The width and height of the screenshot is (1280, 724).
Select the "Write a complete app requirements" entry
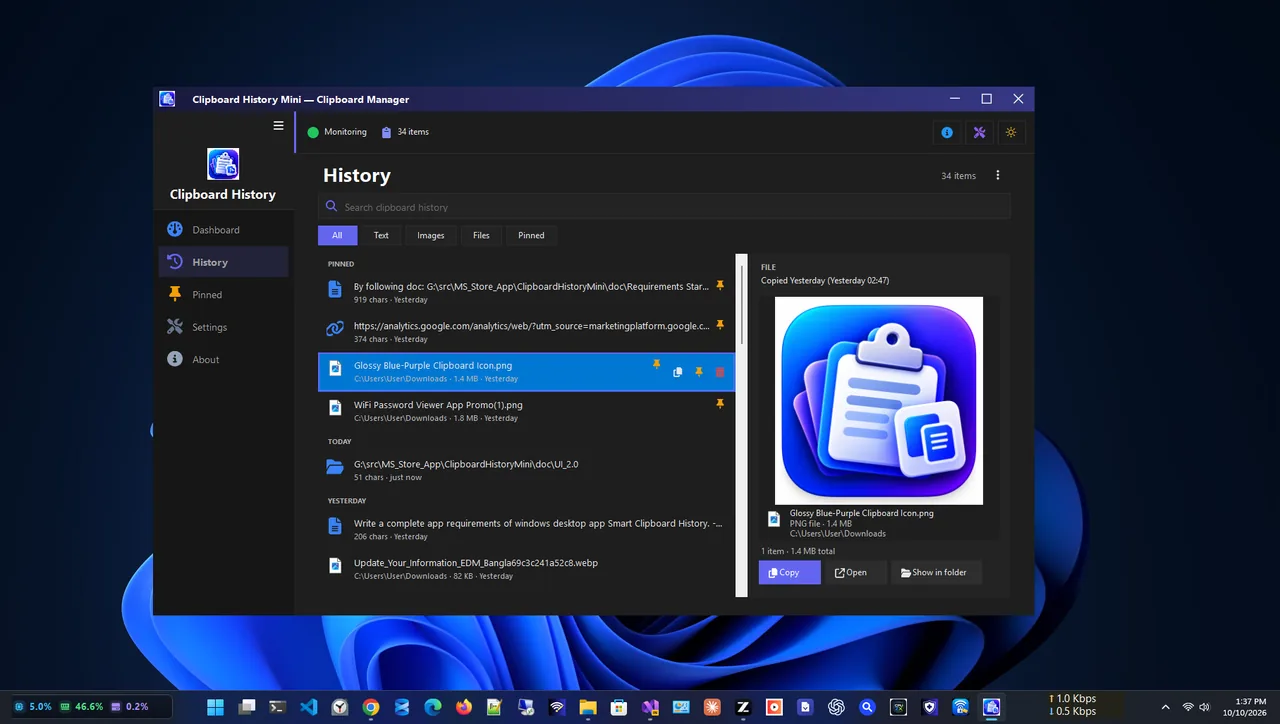[x=526, y=529]
